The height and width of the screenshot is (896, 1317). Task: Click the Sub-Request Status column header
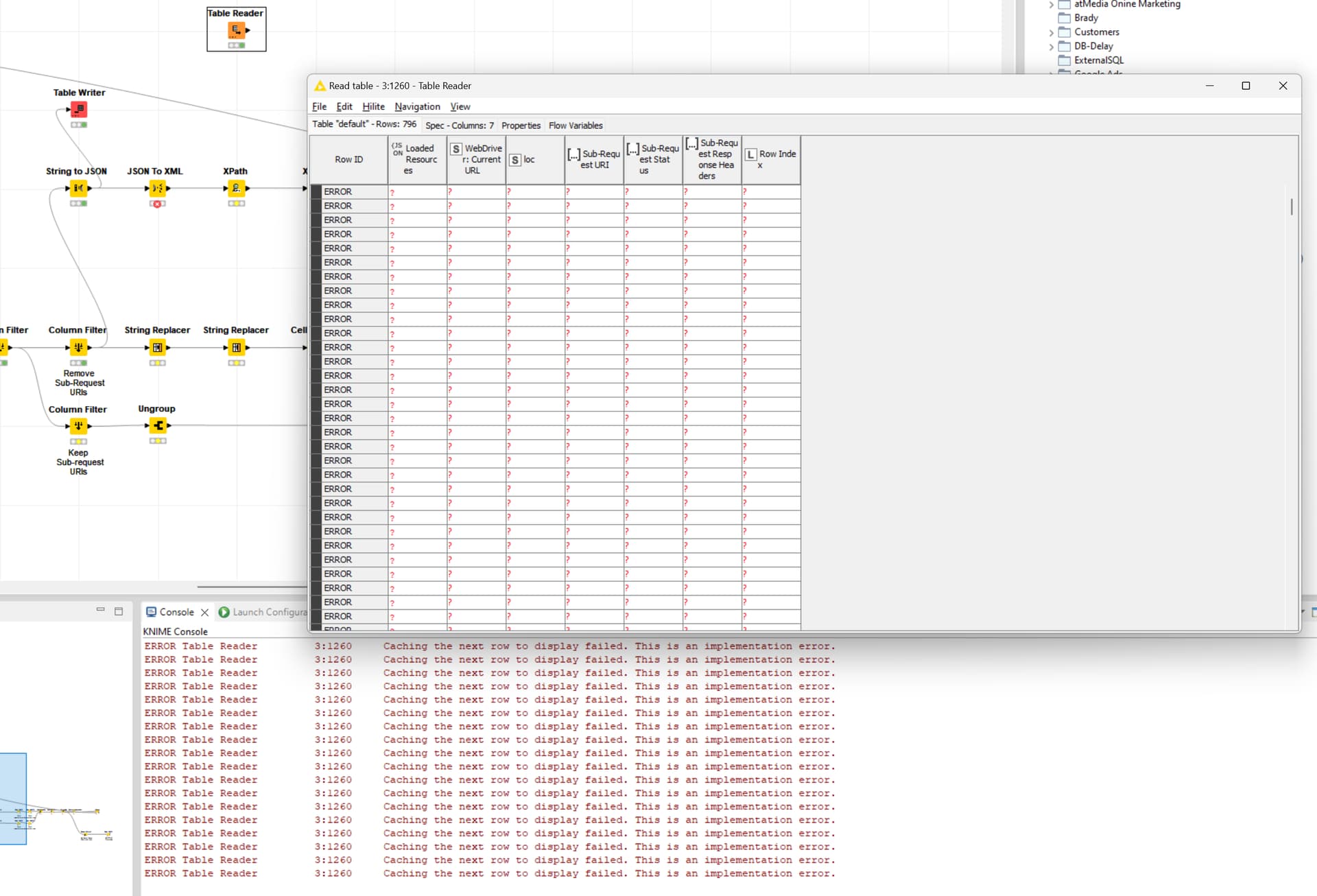pyautogui.click(x=654, y=160)
